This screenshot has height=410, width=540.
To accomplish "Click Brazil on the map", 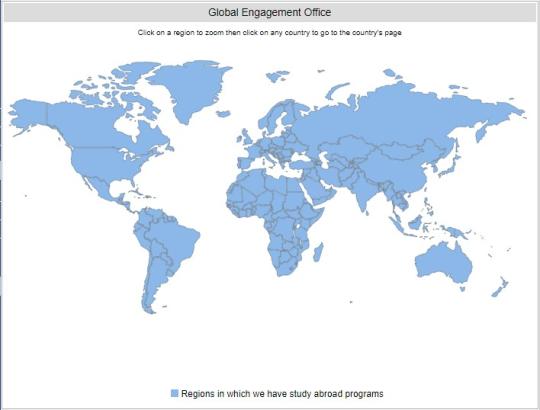I will tap(176, 238).
